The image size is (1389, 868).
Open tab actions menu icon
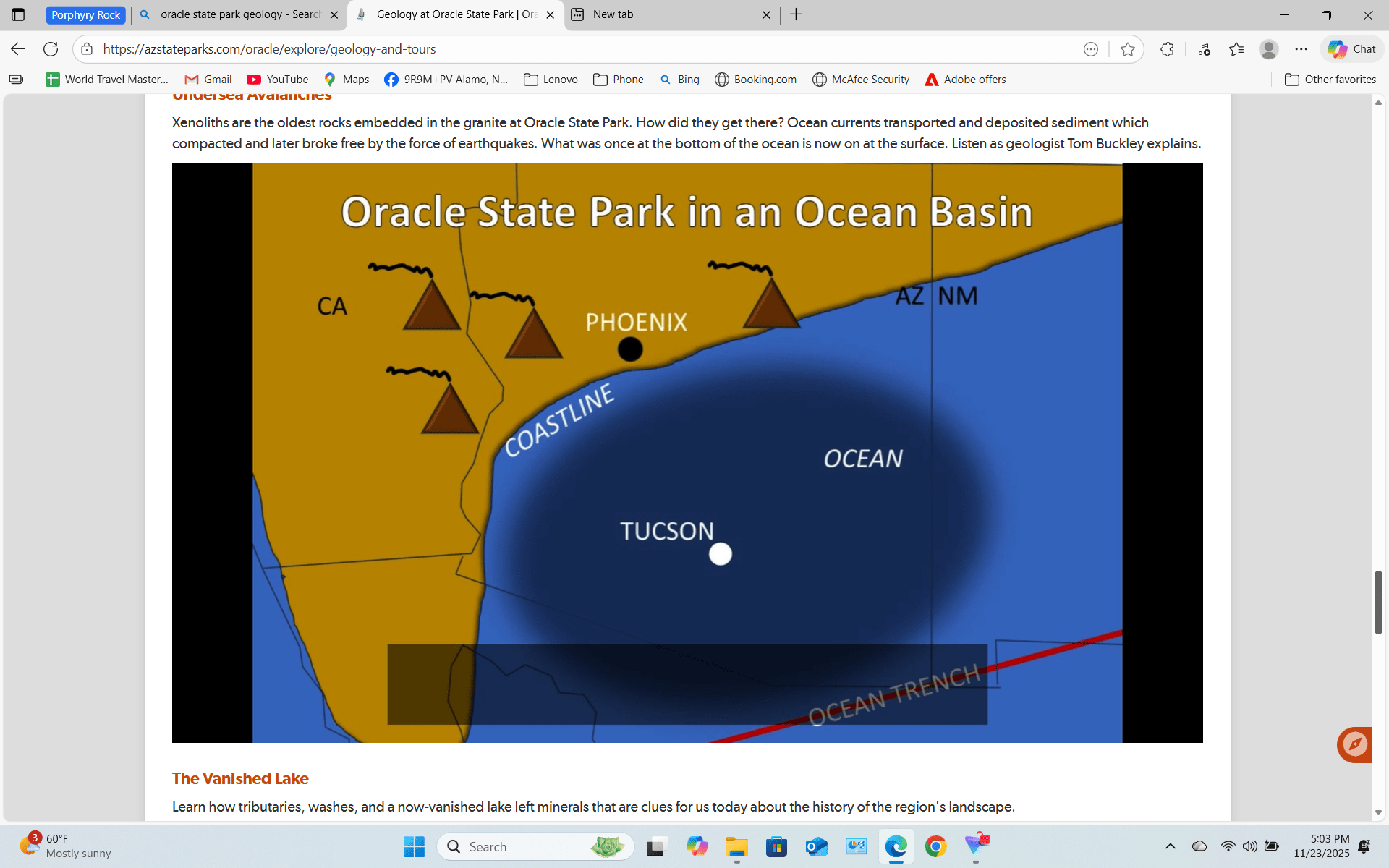(18, 14)
